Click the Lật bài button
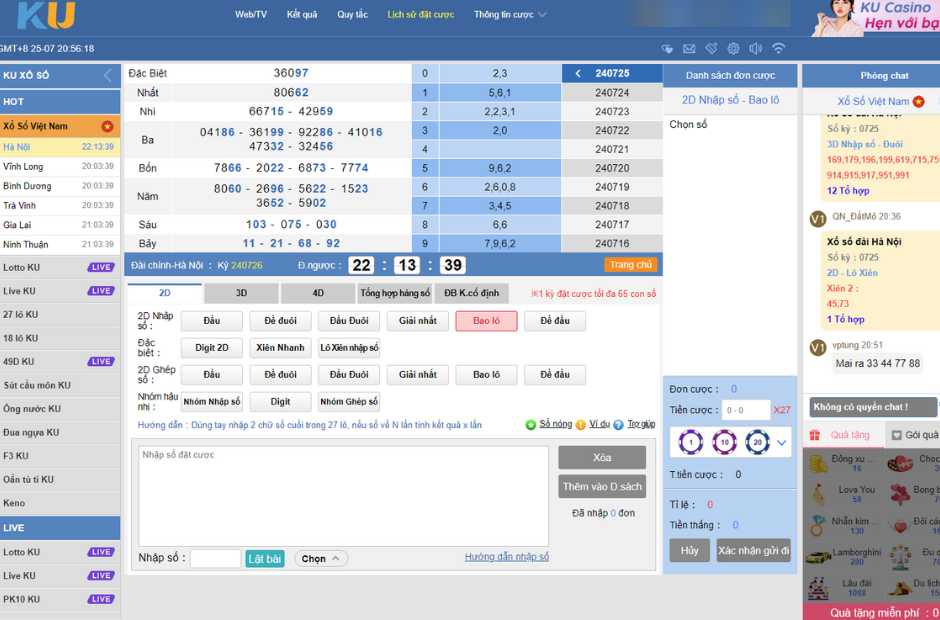This screenshot has width=940, height=620. pos(264,559)
